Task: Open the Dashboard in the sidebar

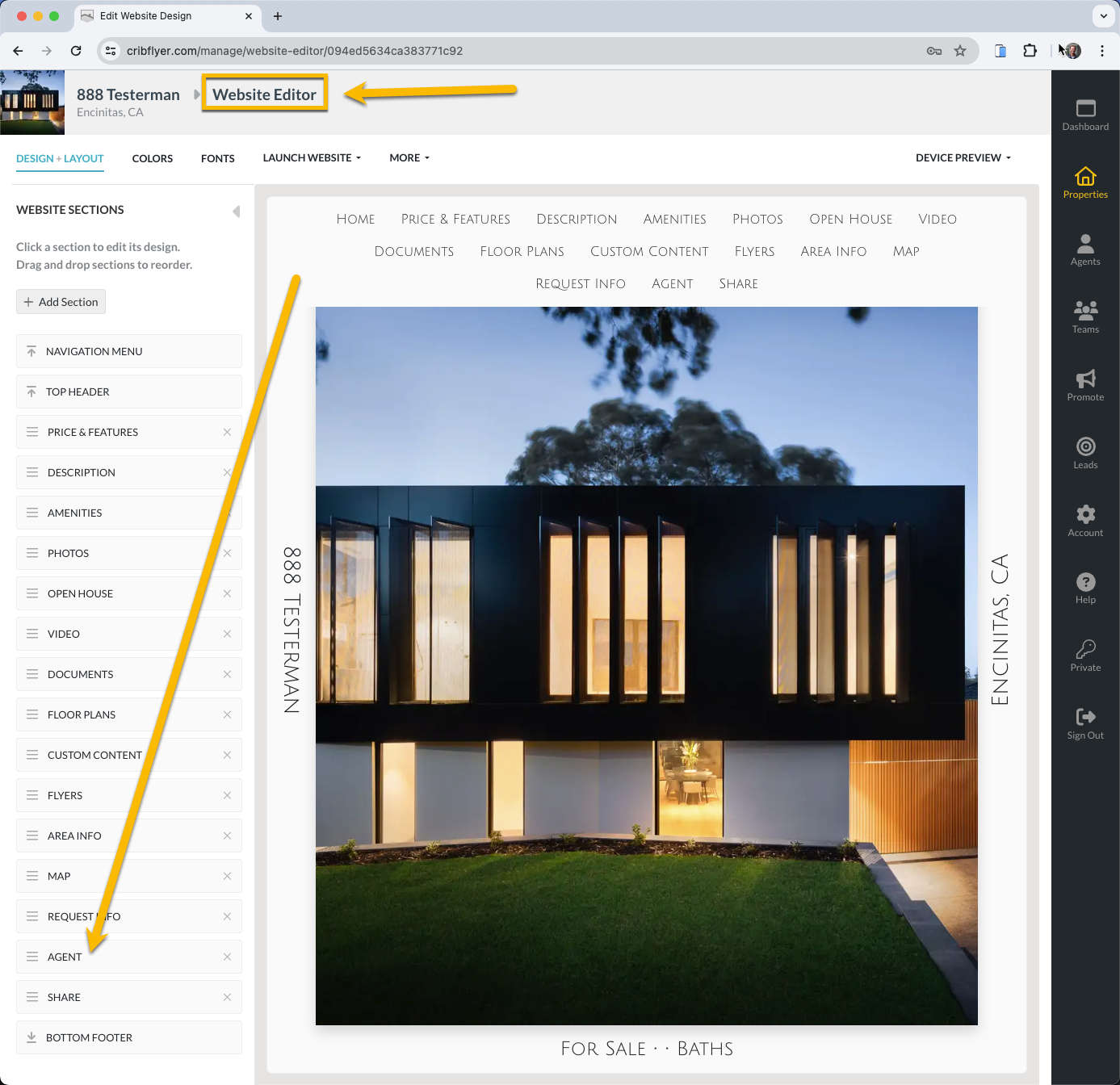Action: coord(1085,115)
